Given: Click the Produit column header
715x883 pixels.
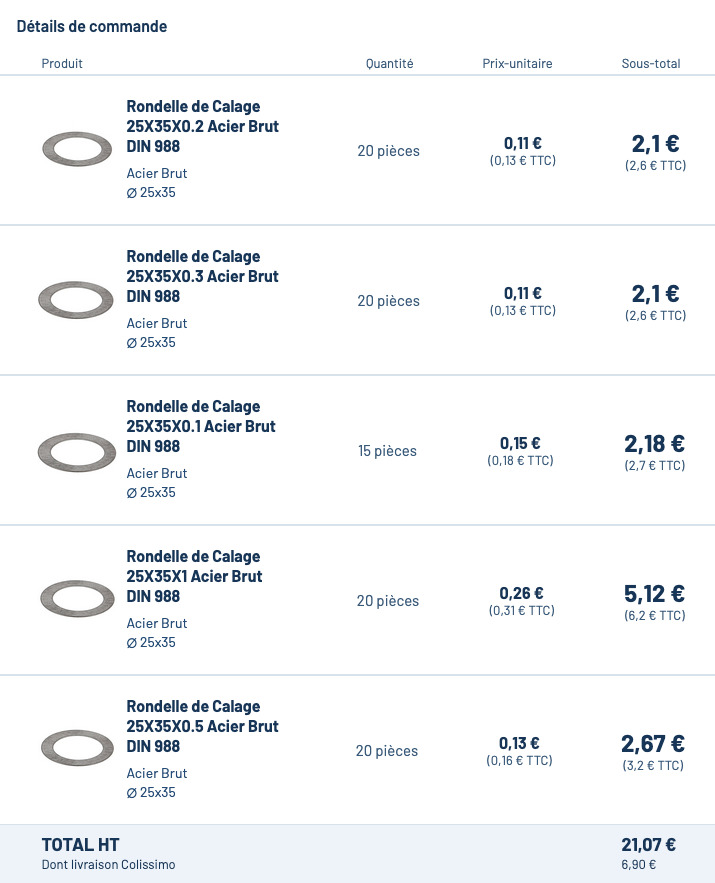Looking at the screenshot, I should tap(62, 64).
